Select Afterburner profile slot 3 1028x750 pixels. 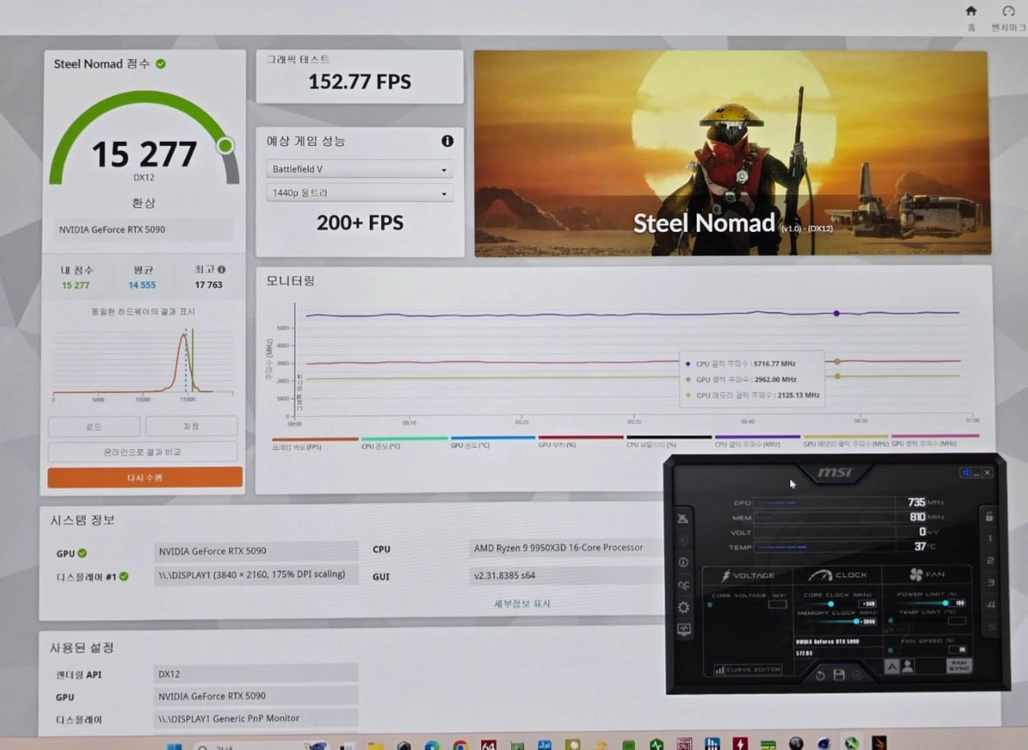(991, 583)
